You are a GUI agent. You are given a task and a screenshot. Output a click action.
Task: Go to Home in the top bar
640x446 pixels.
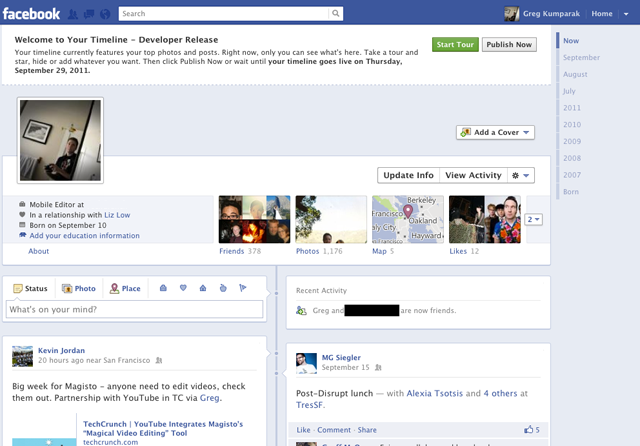pos(602,14)
